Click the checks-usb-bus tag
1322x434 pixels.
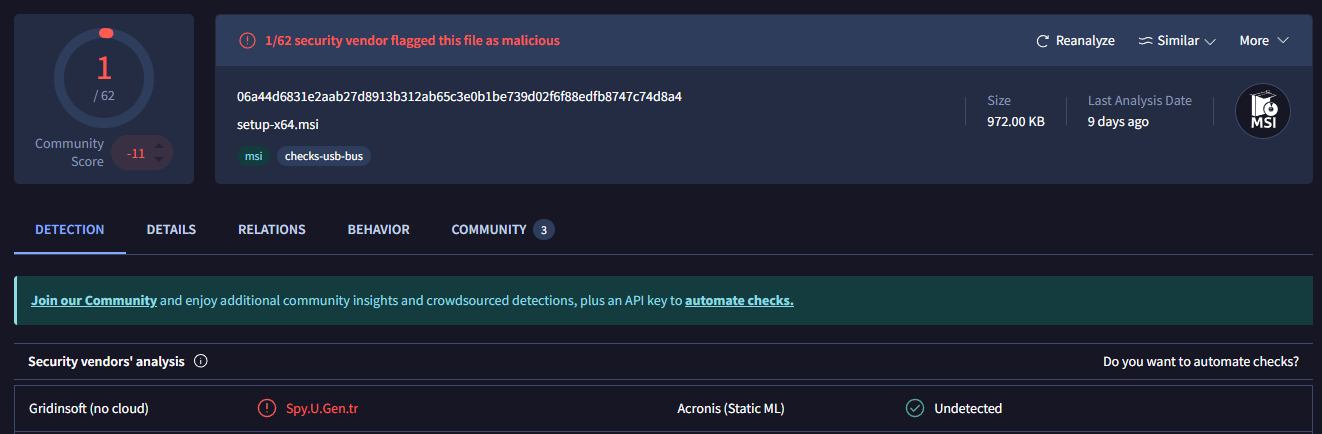[x=324, y=156]
